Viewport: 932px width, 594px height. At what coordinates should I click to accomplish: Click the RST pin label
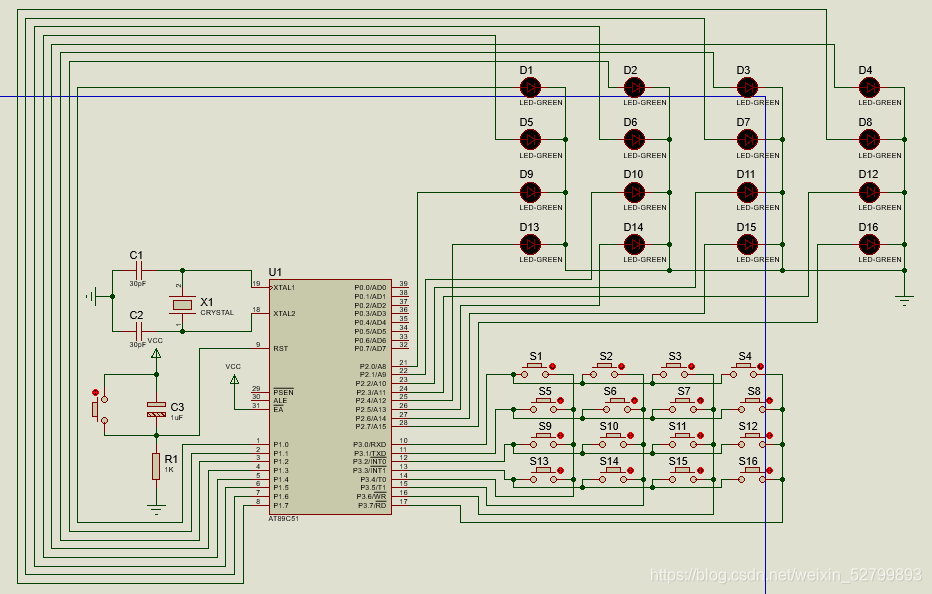(281, 348)
